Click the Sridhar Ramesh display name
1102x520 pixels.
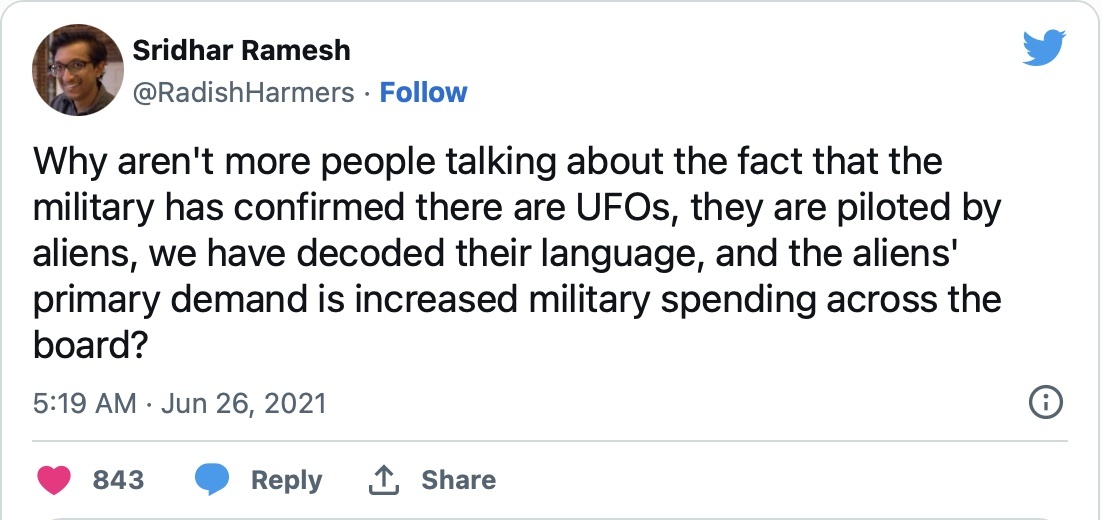pyautogui.click(x=241, y=50)
